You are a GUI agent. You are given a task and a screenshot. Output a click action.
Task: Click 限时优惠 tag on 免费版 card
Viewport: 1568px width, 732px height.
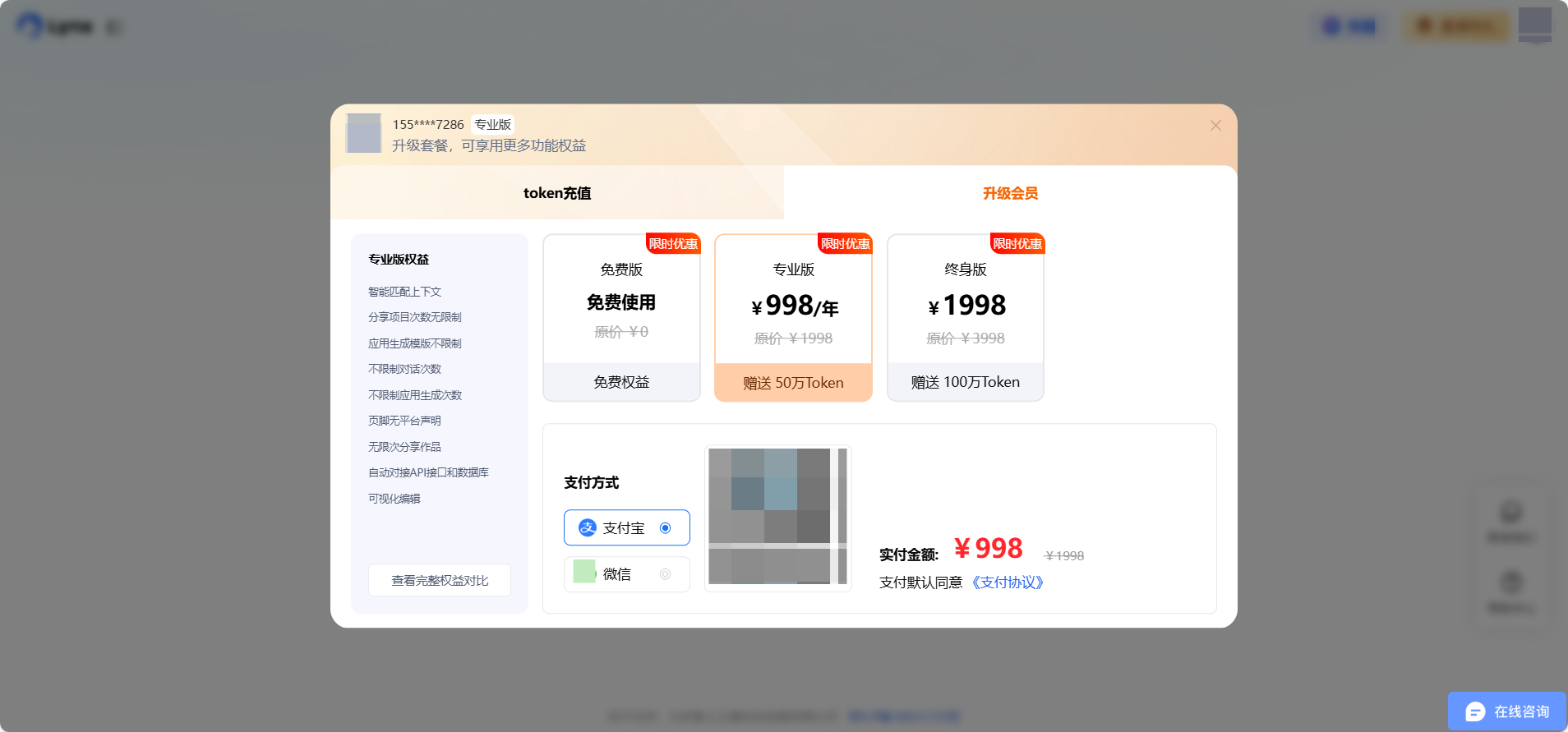[673, 244]
